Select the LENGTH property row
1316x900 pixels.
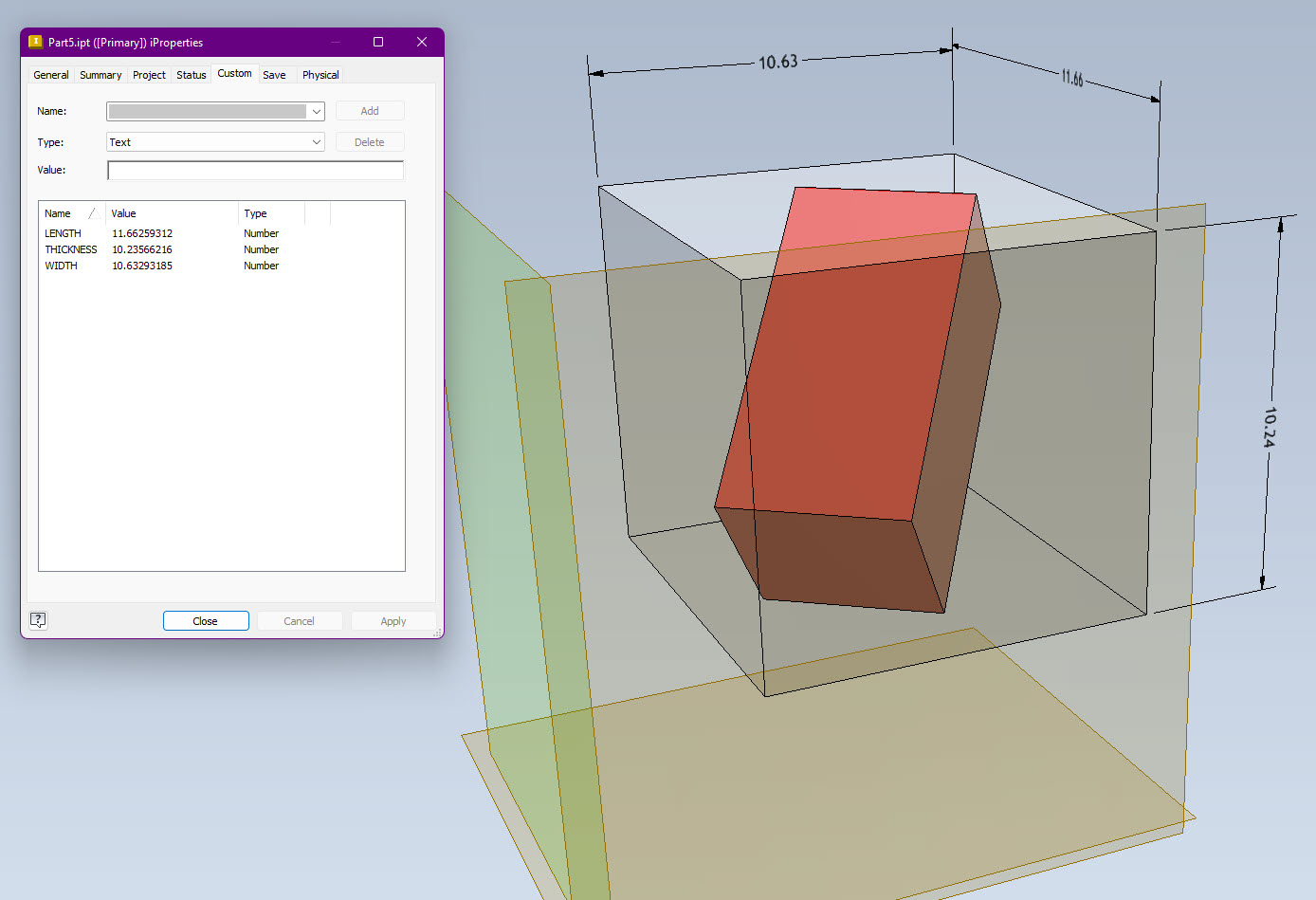click(x=222, y=233)
